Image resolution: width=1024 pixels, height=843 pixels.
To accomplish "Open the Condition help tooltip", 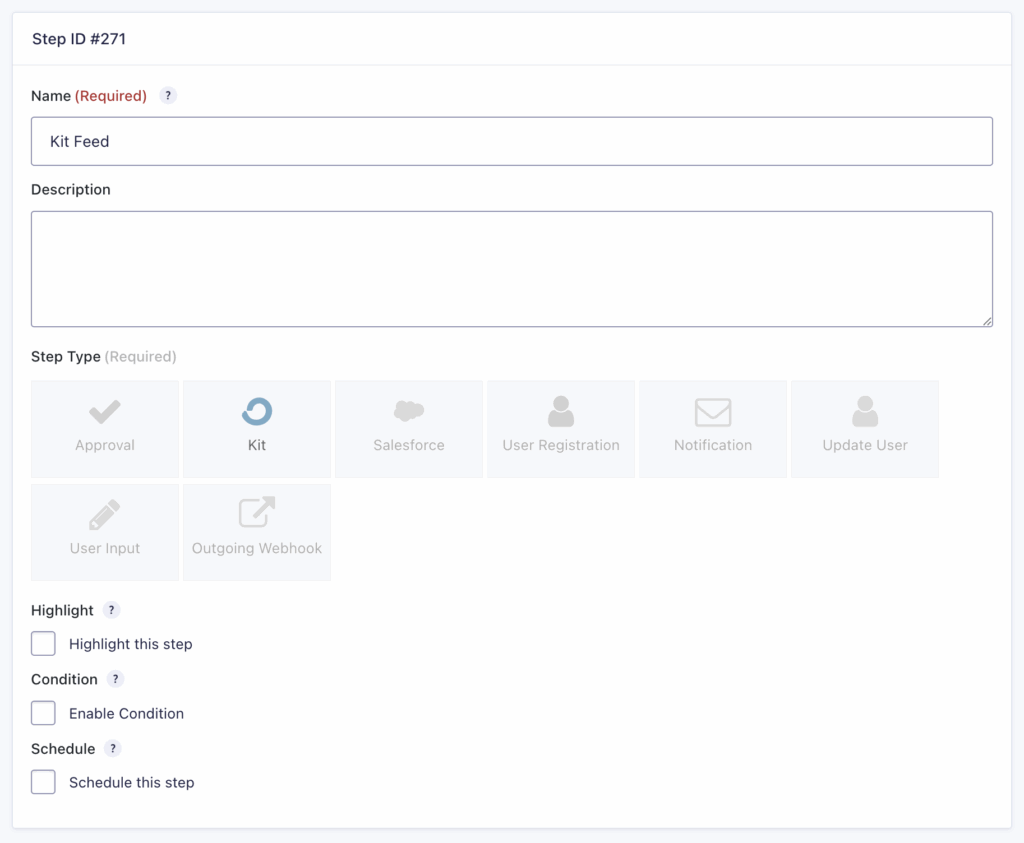I will [115, 679].
